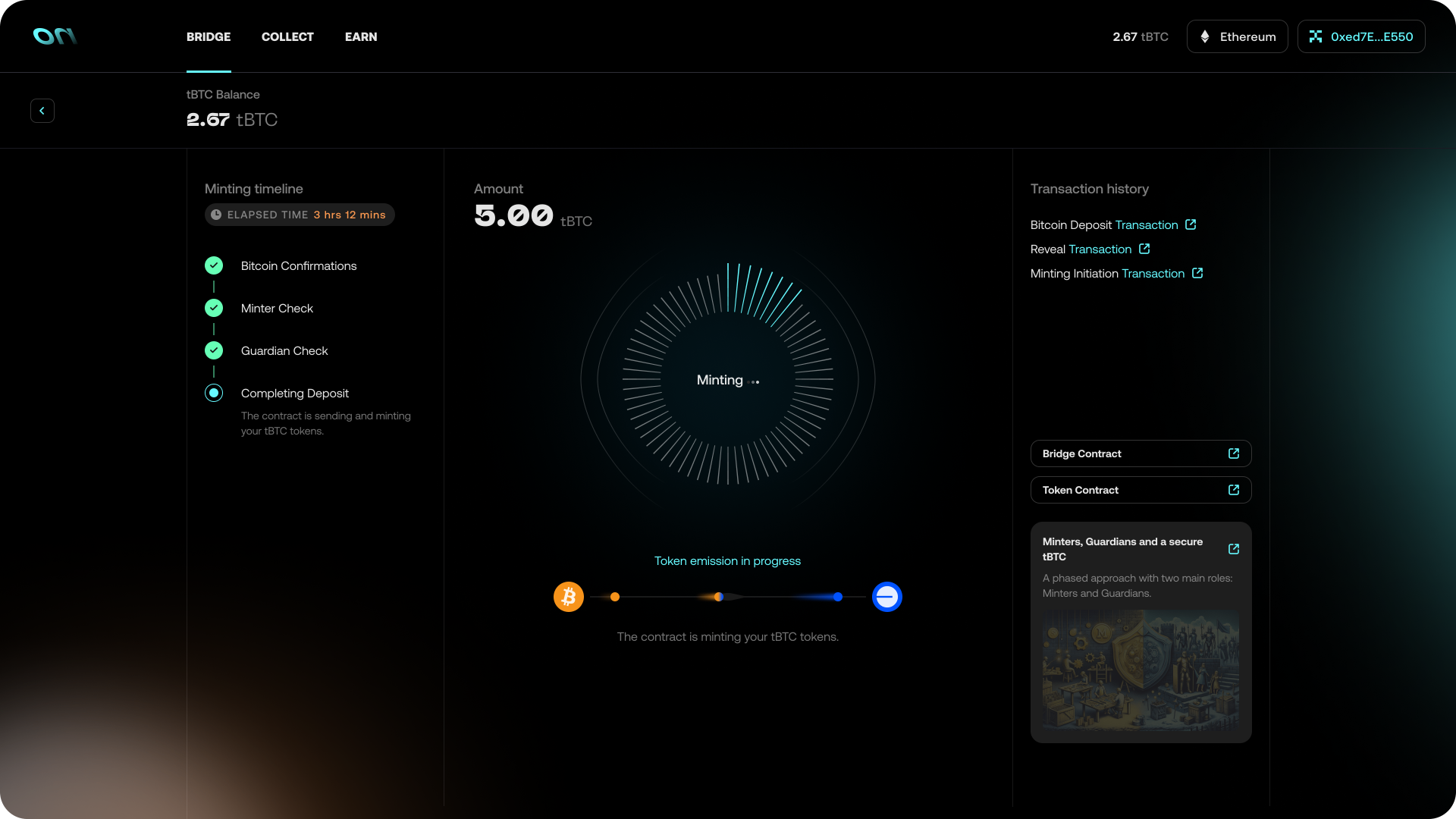Click the blue dot on emission progress track
1456x819 pixels.
pos(838,597)
